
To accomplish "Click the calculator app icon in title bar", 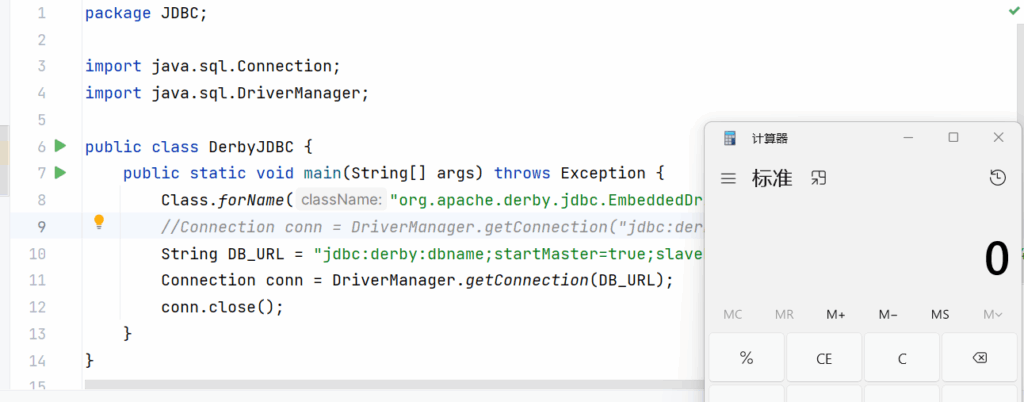I will point(730,138).
